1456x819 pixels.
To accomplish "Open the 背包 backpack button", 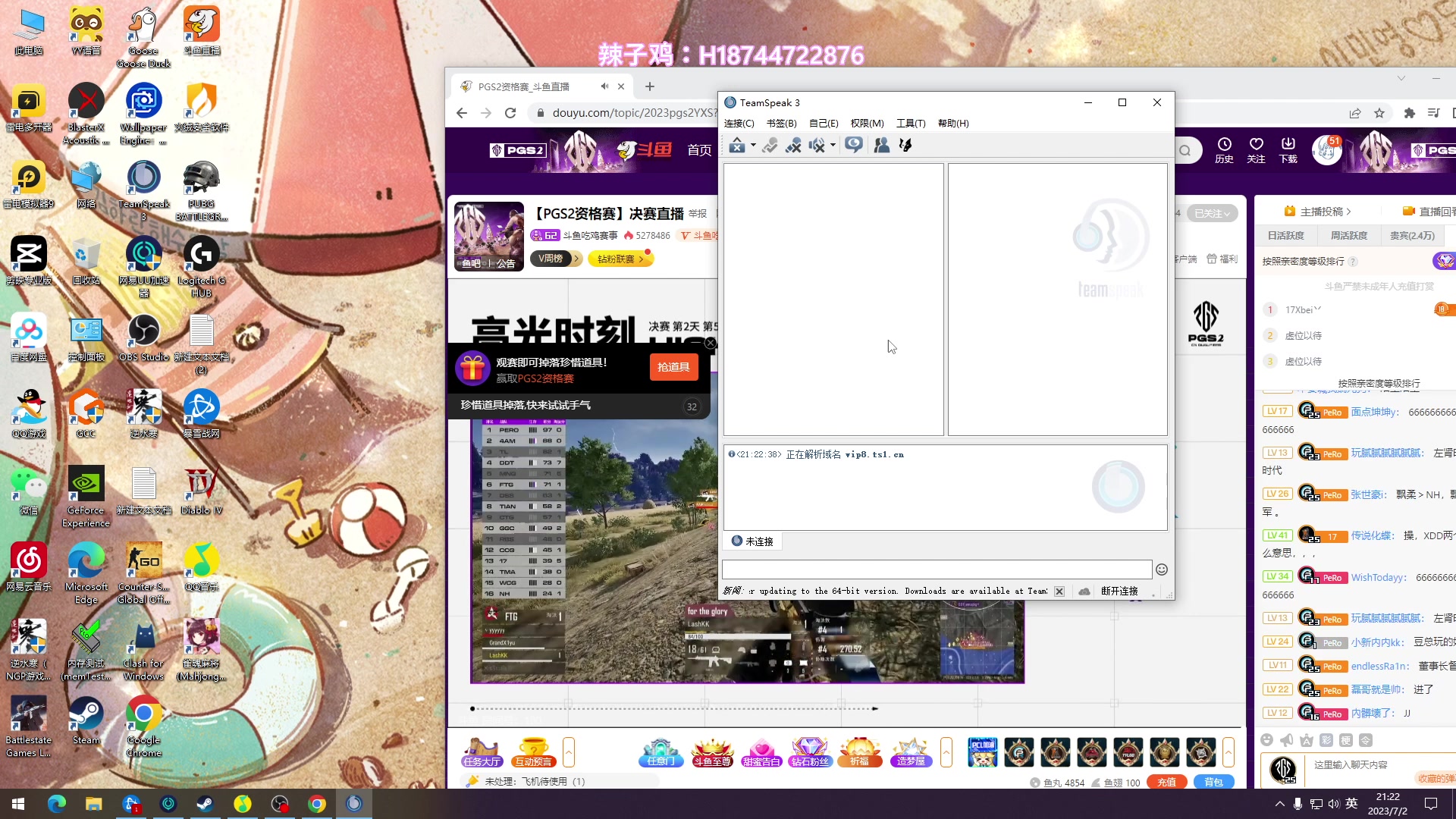I will [1214, 783].
